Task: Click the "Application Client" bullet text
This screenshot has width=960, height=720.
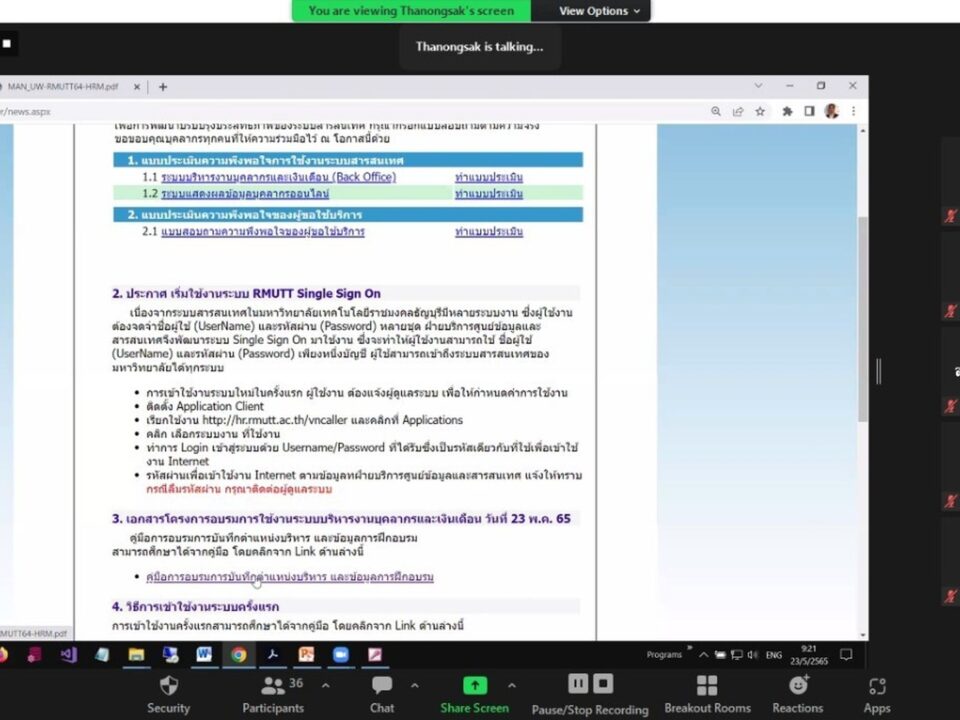Action: [x=220, y=406]
